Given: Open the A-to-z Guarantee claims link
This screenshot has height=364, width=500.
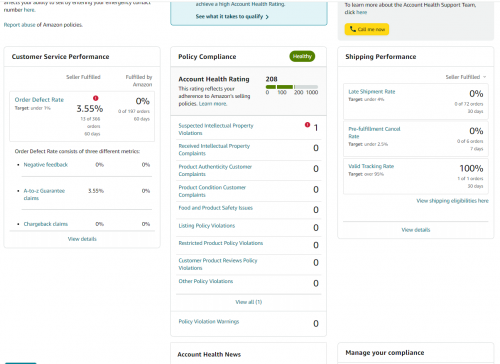Looking at the screenshot, I should pos(44,194).
